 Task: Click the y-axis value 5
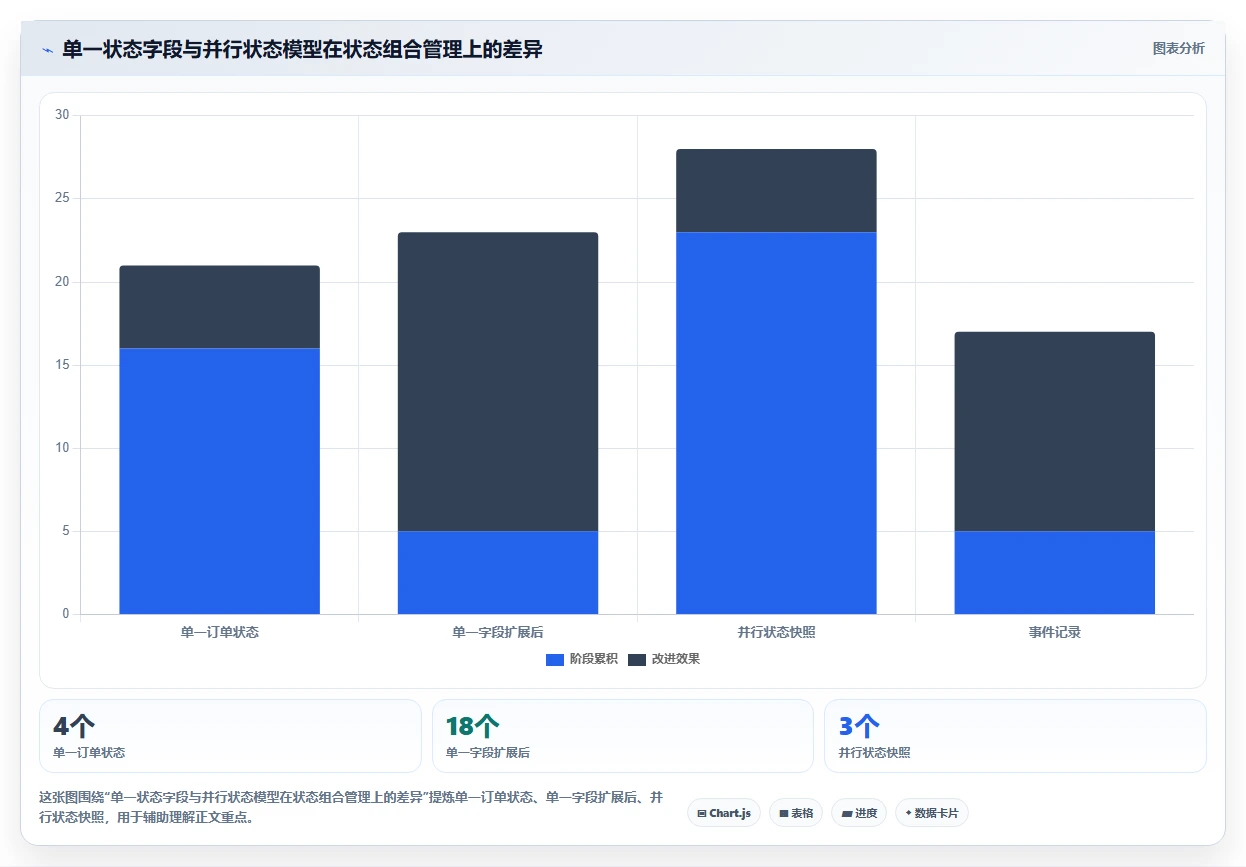(x=65, y=531)
